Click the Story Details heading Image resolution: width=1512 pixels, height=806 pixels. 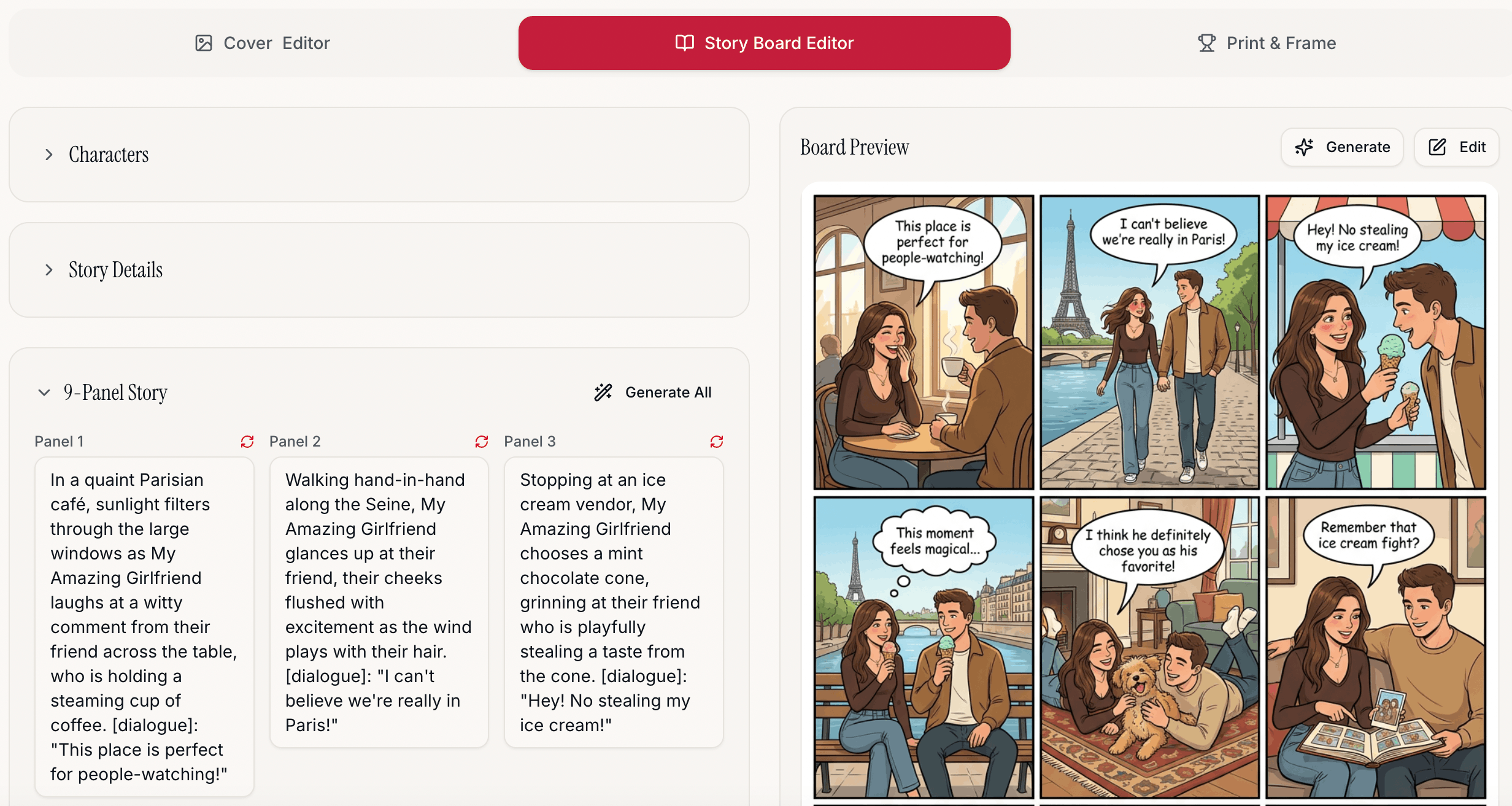(115, 270)
